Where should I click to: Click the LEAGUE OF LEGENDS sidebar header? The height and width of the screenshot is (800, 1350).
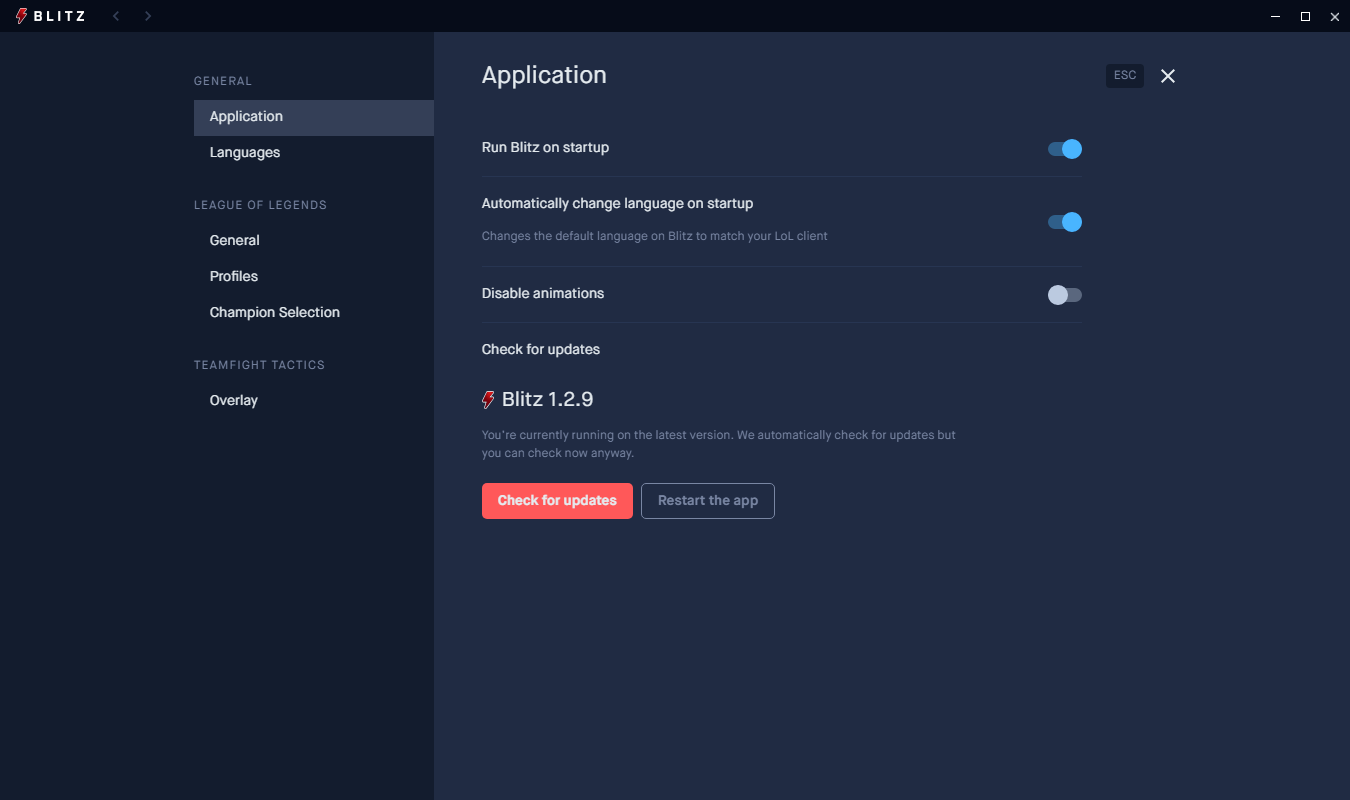tap(260, 205)
